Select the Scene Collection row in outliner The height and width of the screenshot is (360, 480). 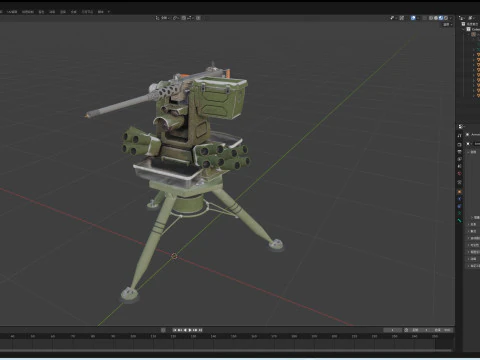tap(471, 24)
